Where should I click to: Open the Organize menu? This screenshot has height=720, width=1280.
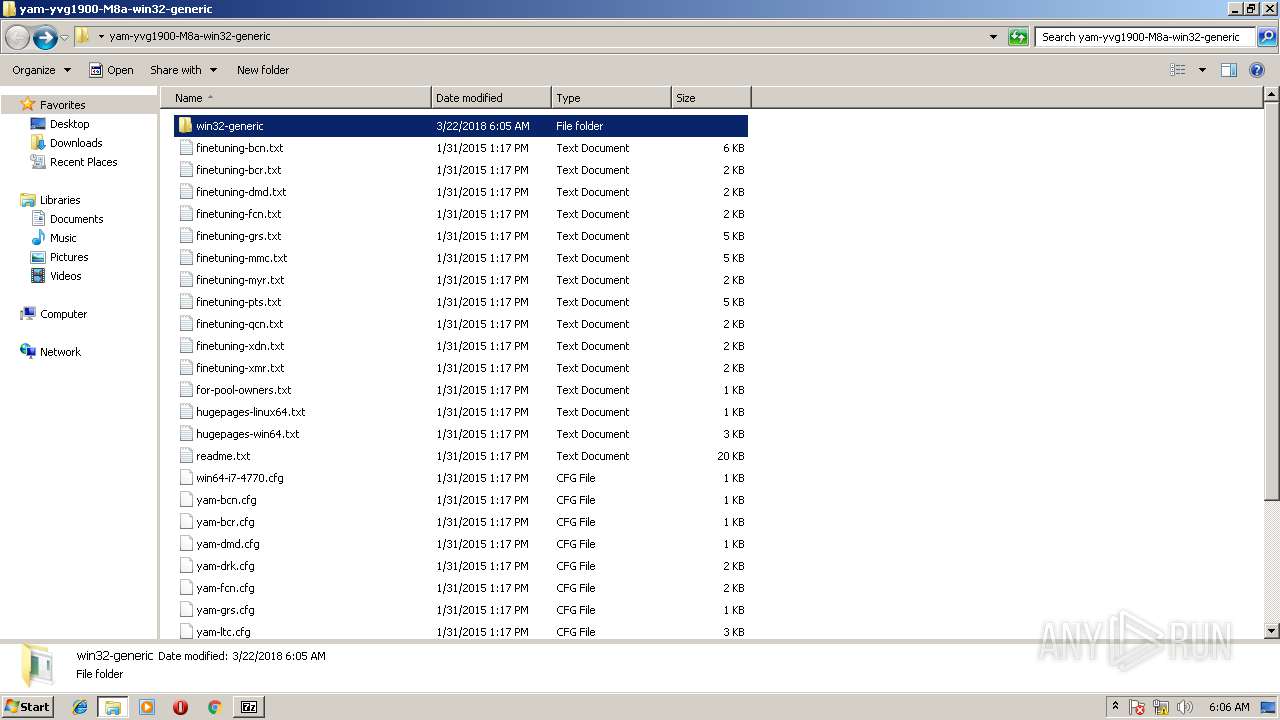tap(41, 70)
